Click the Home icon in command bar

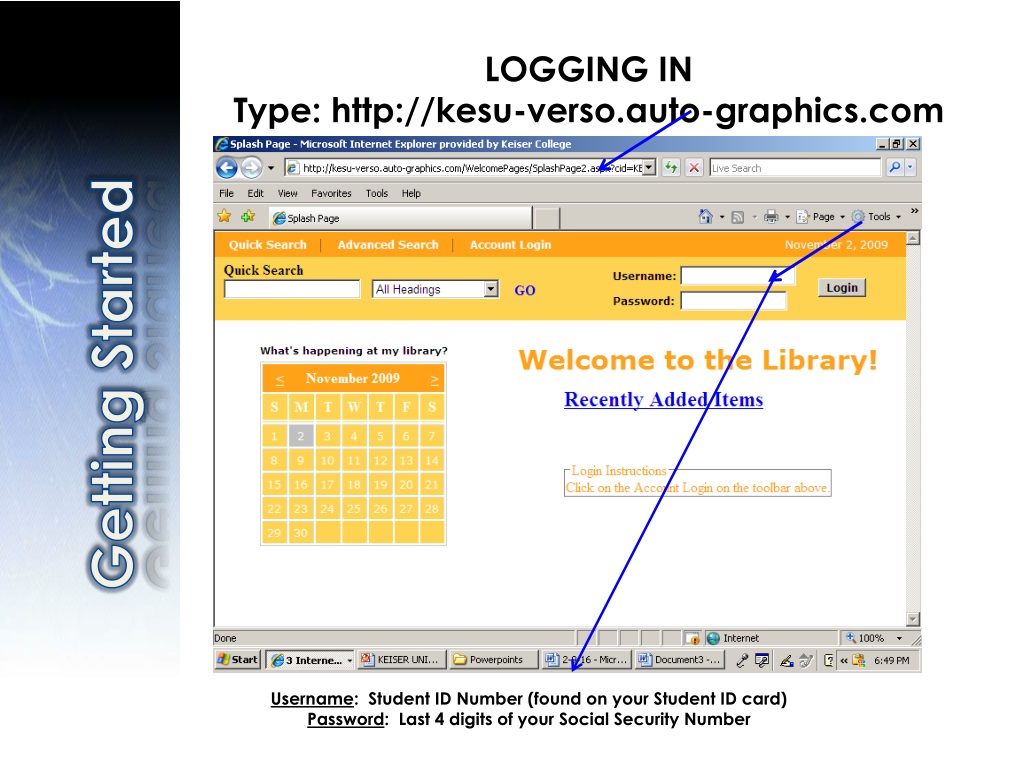point(705,216)
